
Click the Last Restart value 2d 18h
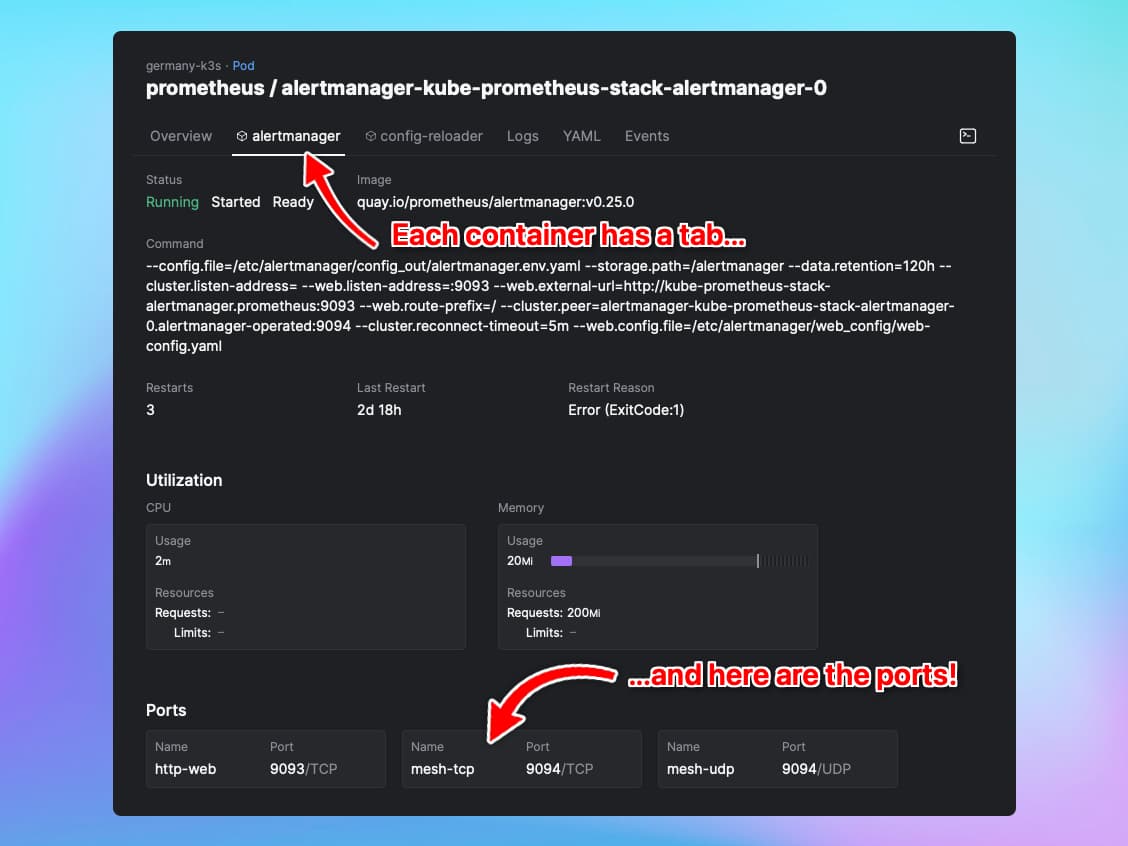pos(379,410)
